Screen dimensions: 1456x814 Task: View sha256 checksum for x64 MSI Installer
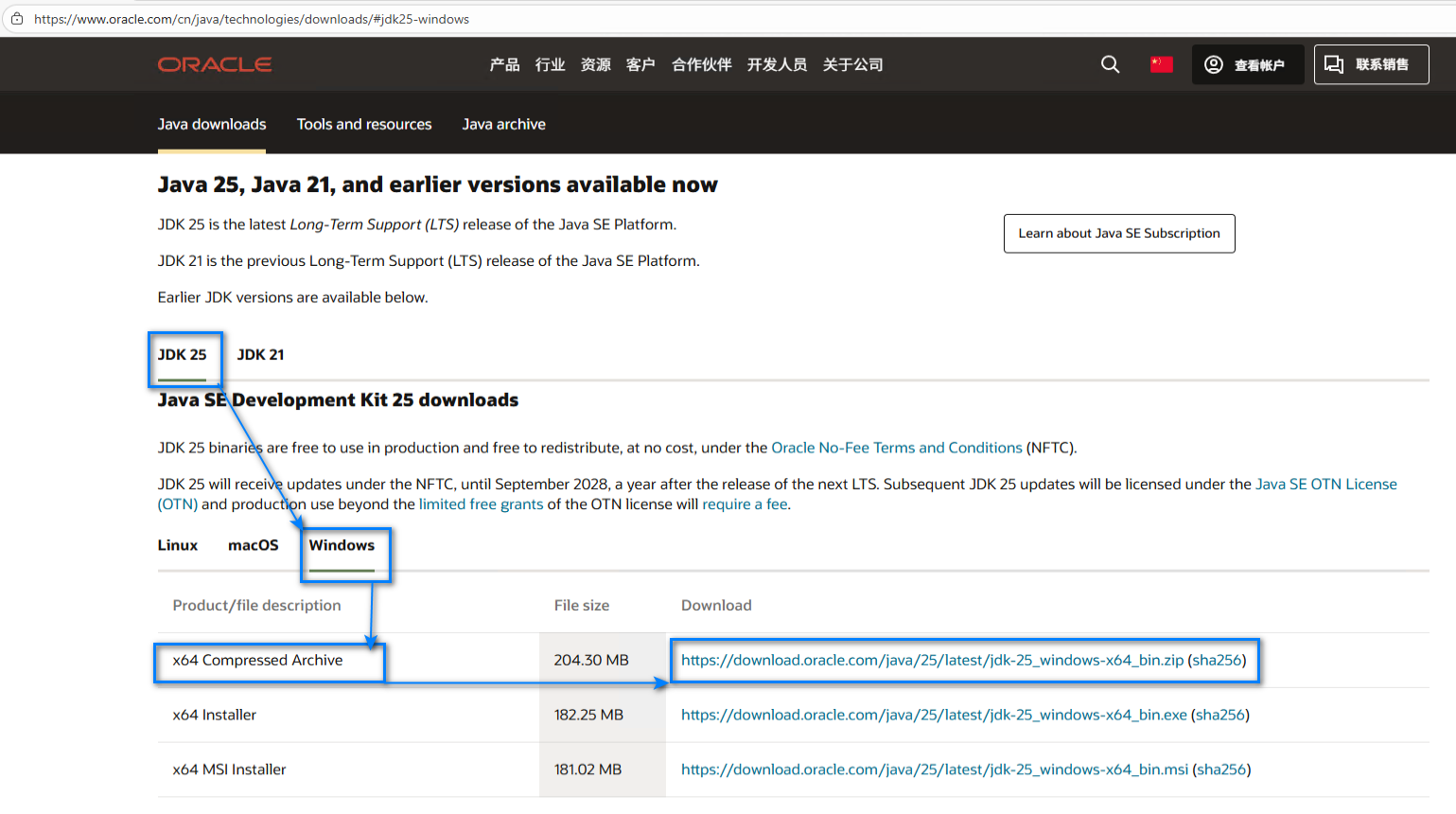(x=1220, y=770)
